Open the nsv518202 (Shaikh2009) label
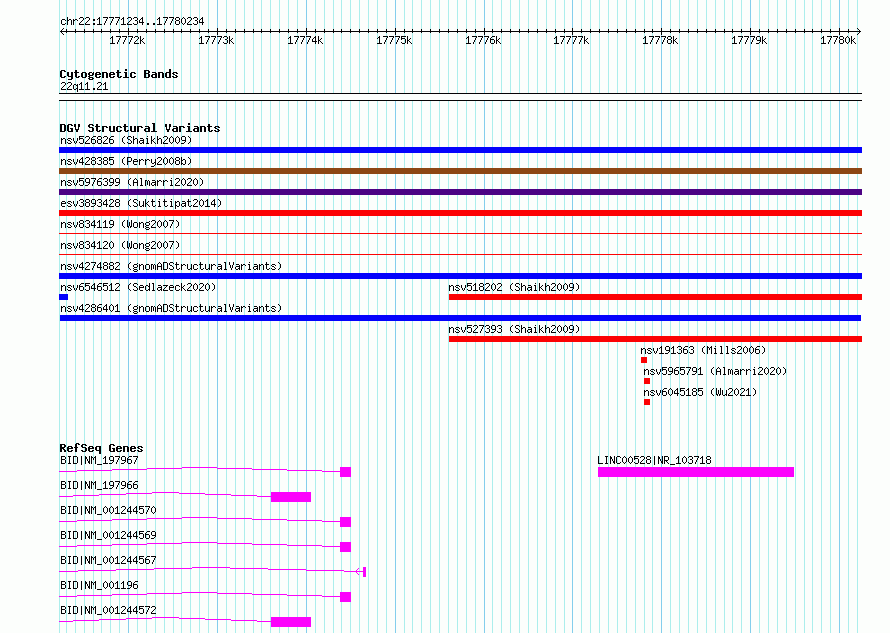Image resolution: width=890 pixels, height=633 pixels. (x=514, y=287)
